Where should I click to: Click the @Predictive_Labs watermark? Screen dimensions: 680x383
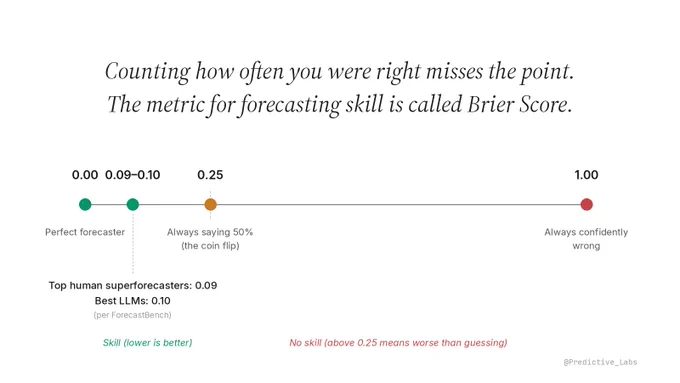point(600,362)
